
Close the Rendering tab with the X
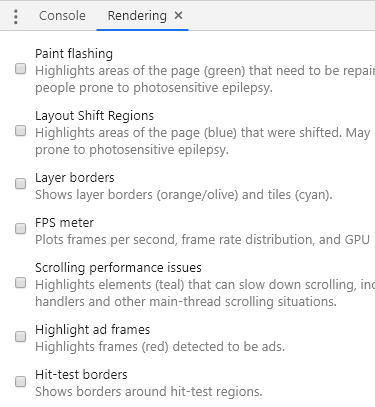point(179,15)
